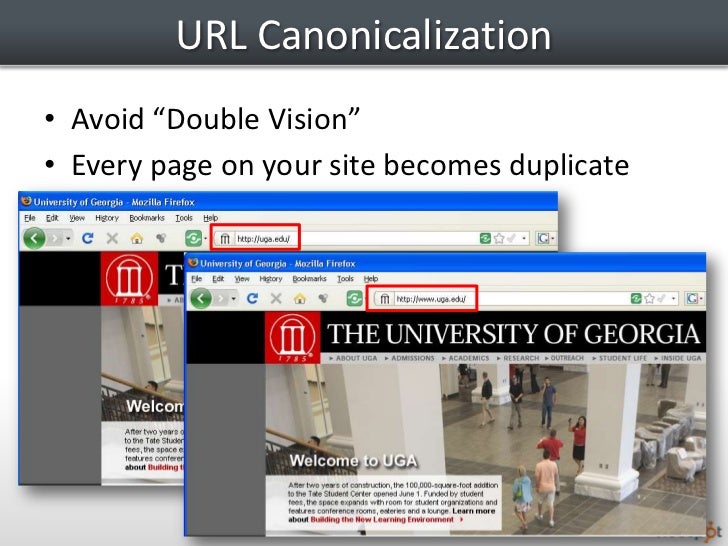
Task: Click Google search engine icon in front window
Action: point(692,299)
